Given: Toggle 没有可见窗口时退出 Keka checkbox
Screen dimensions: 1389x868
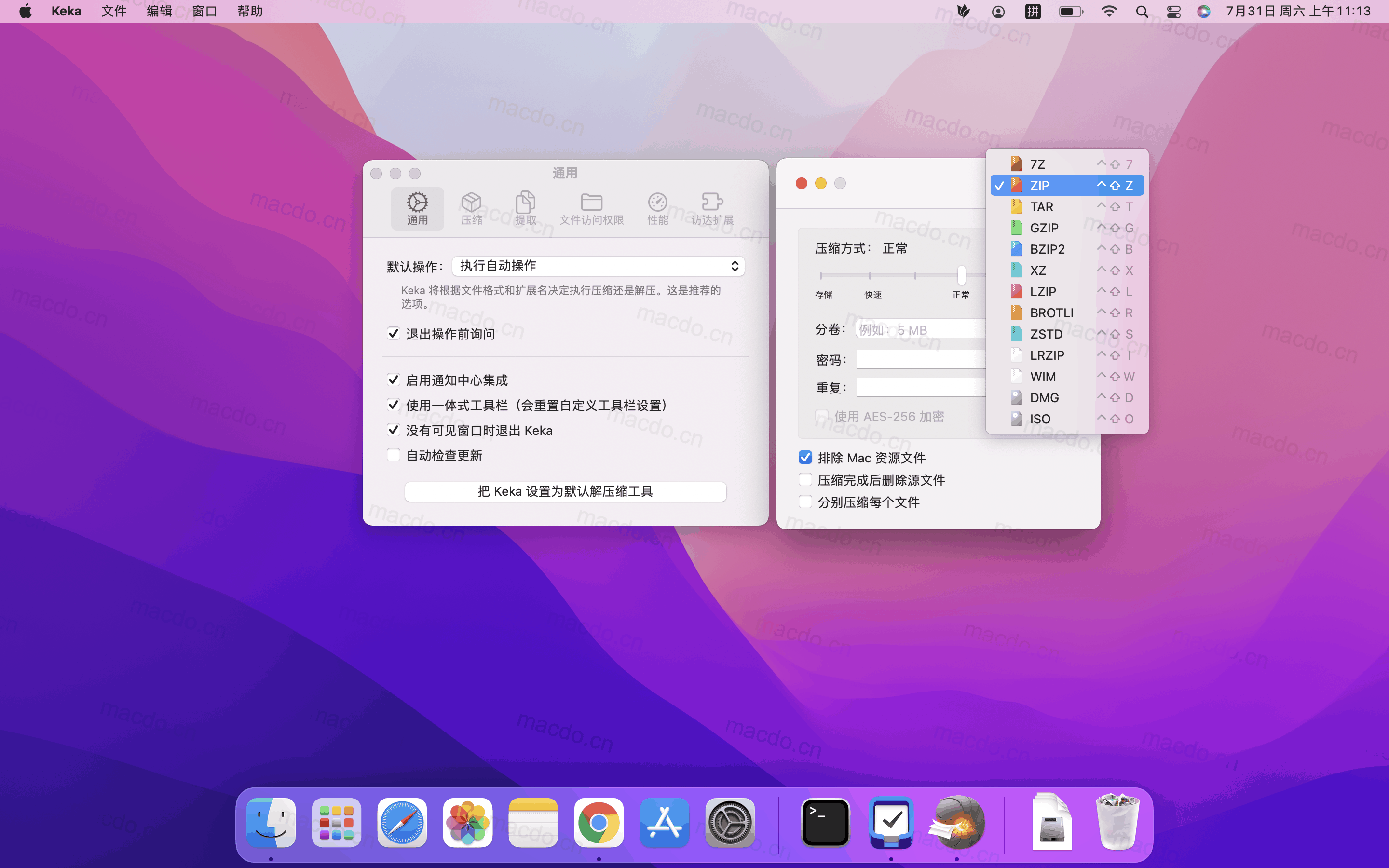Looking at the screenshot, I should tap(393, 430).
